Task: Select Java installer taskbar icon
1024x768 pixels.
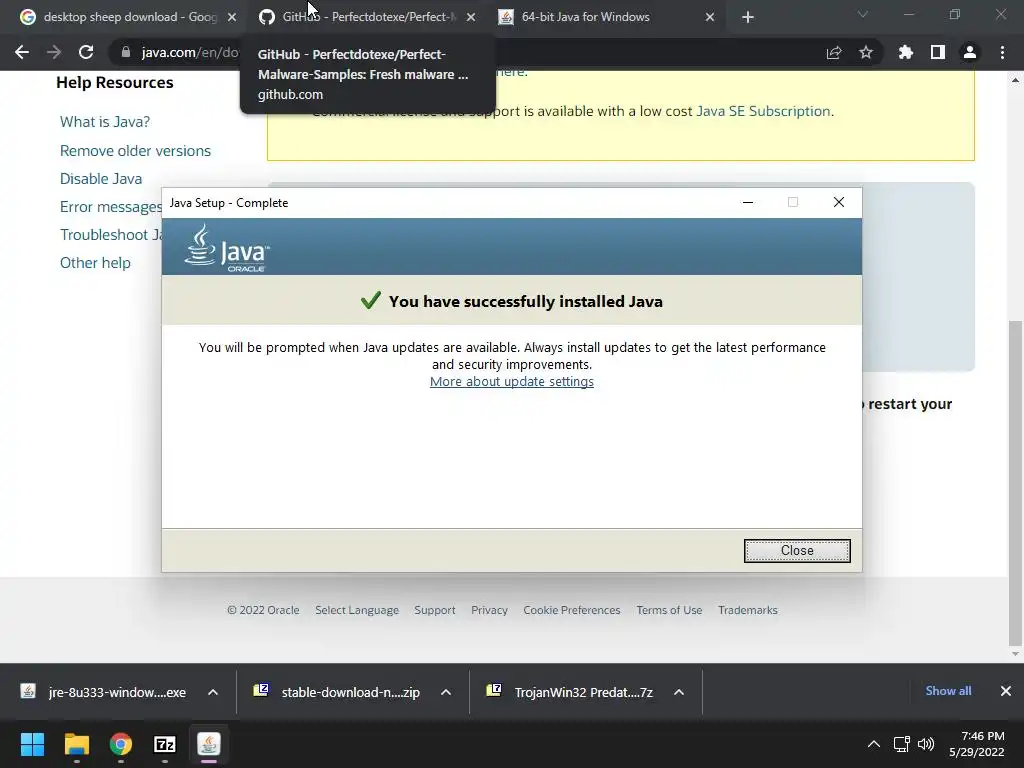Action: [209, 744]
